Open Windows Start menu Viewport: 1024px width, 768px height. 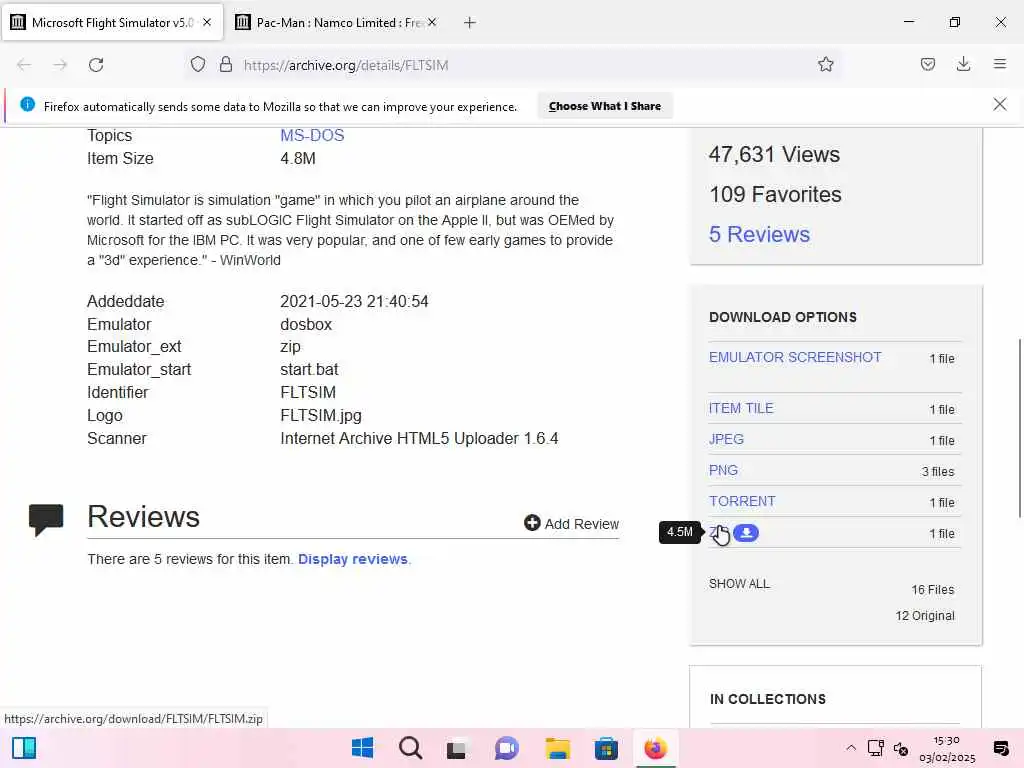(362, 748)
